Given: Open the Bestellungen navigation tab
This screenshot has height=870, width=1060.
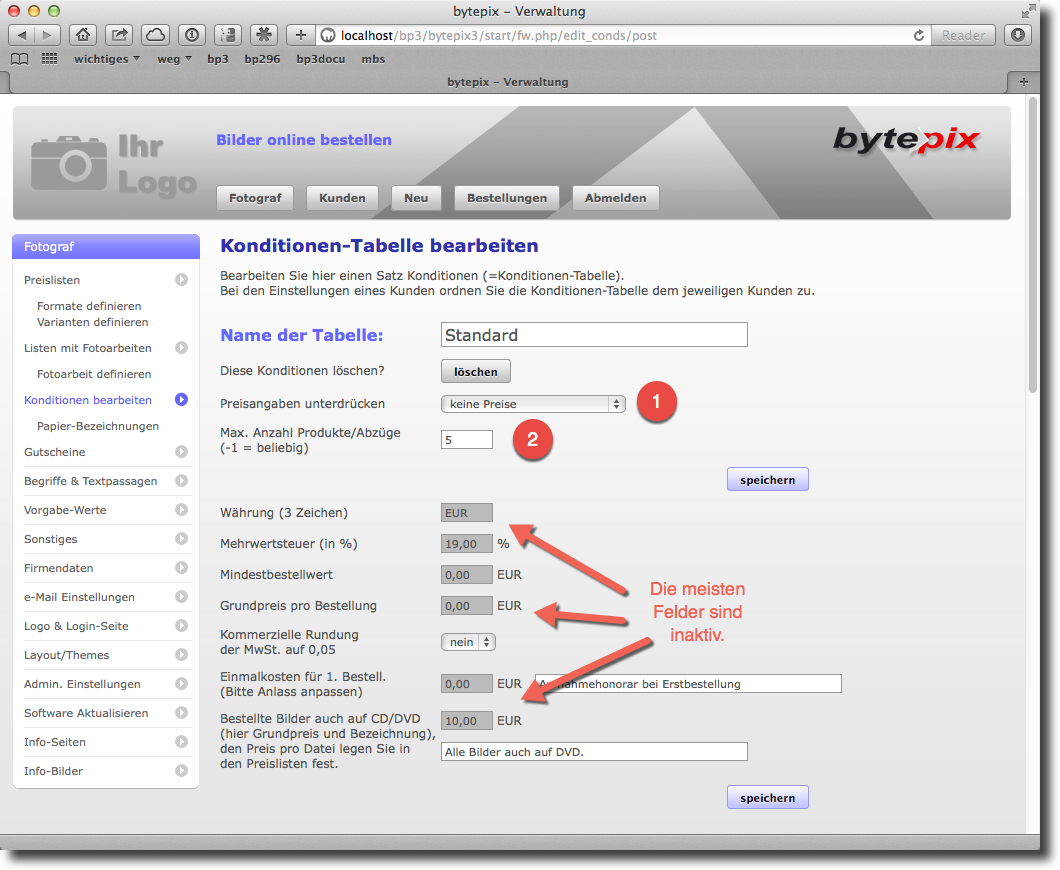Looking at the screenshot, I should [507, 198].
